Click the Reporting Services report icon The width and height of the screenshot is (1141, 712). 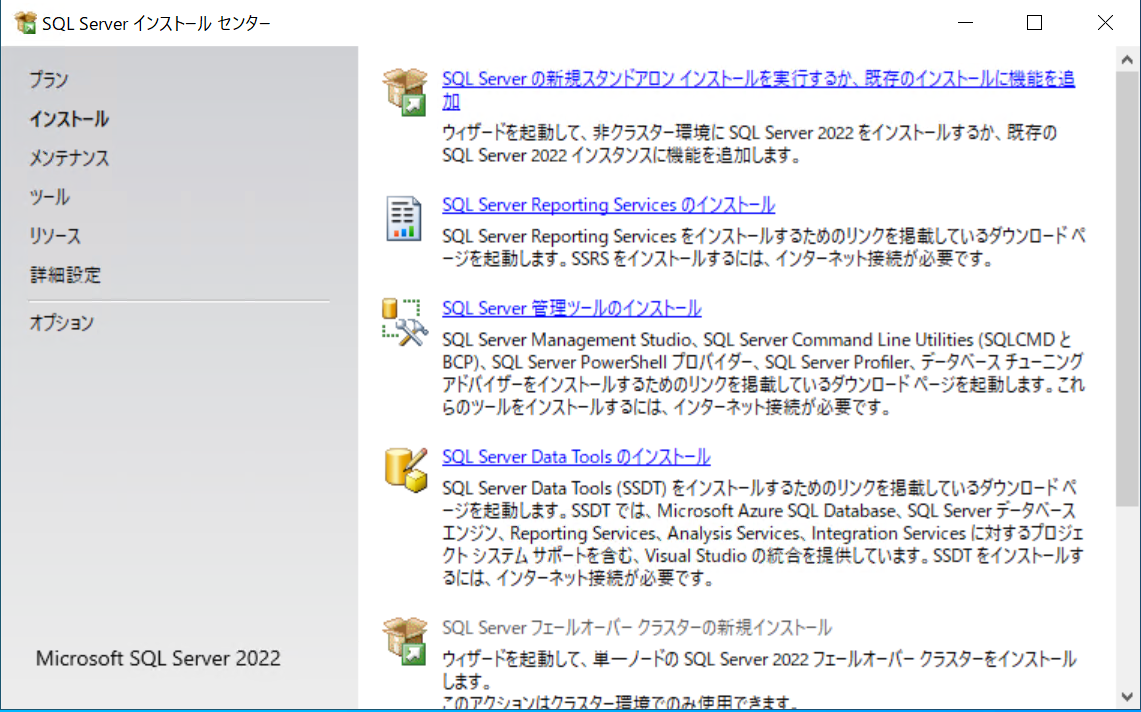coord(404,218)
